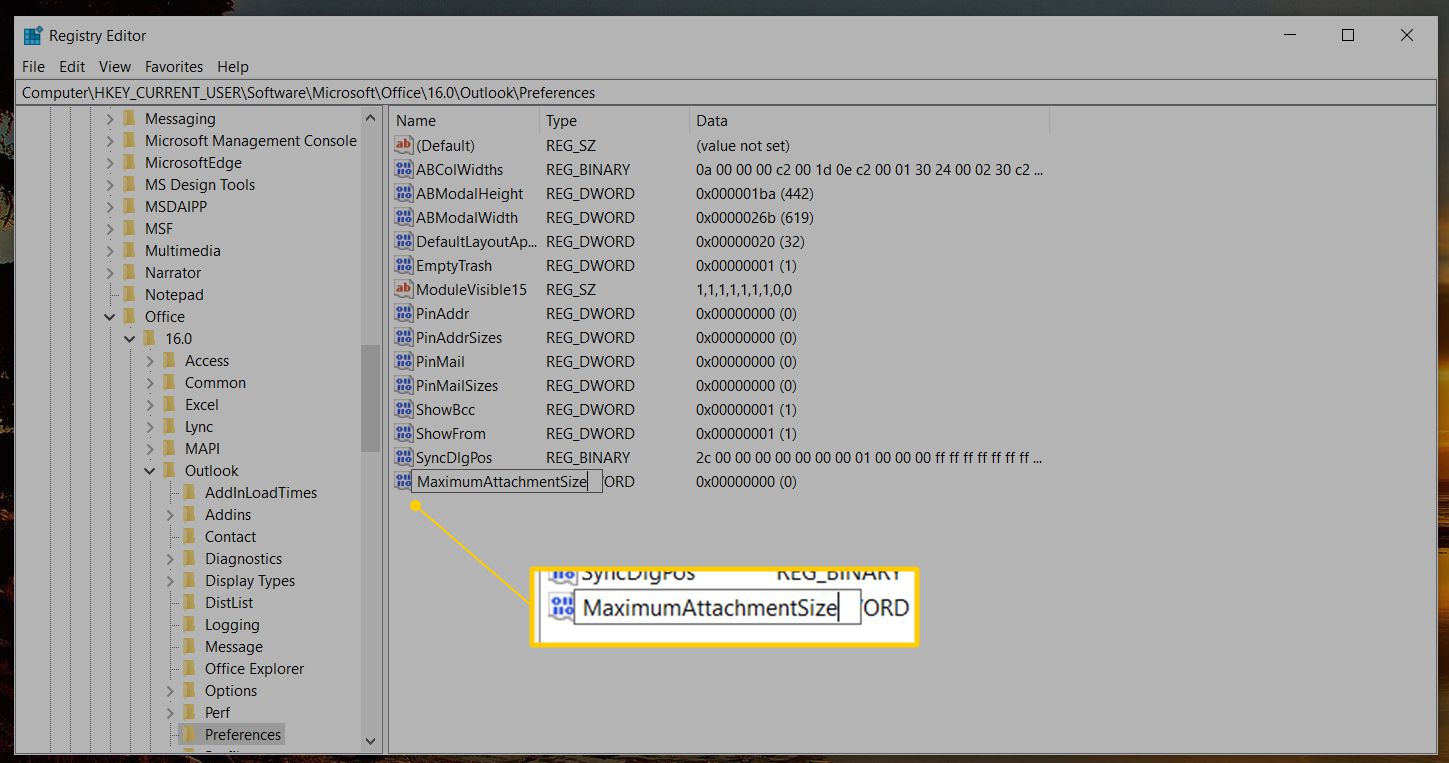The height and width of the screenshot is (763, 1449).
Task: Expand the Lync key
Action: pyautogui.click(x=150, y=426)
